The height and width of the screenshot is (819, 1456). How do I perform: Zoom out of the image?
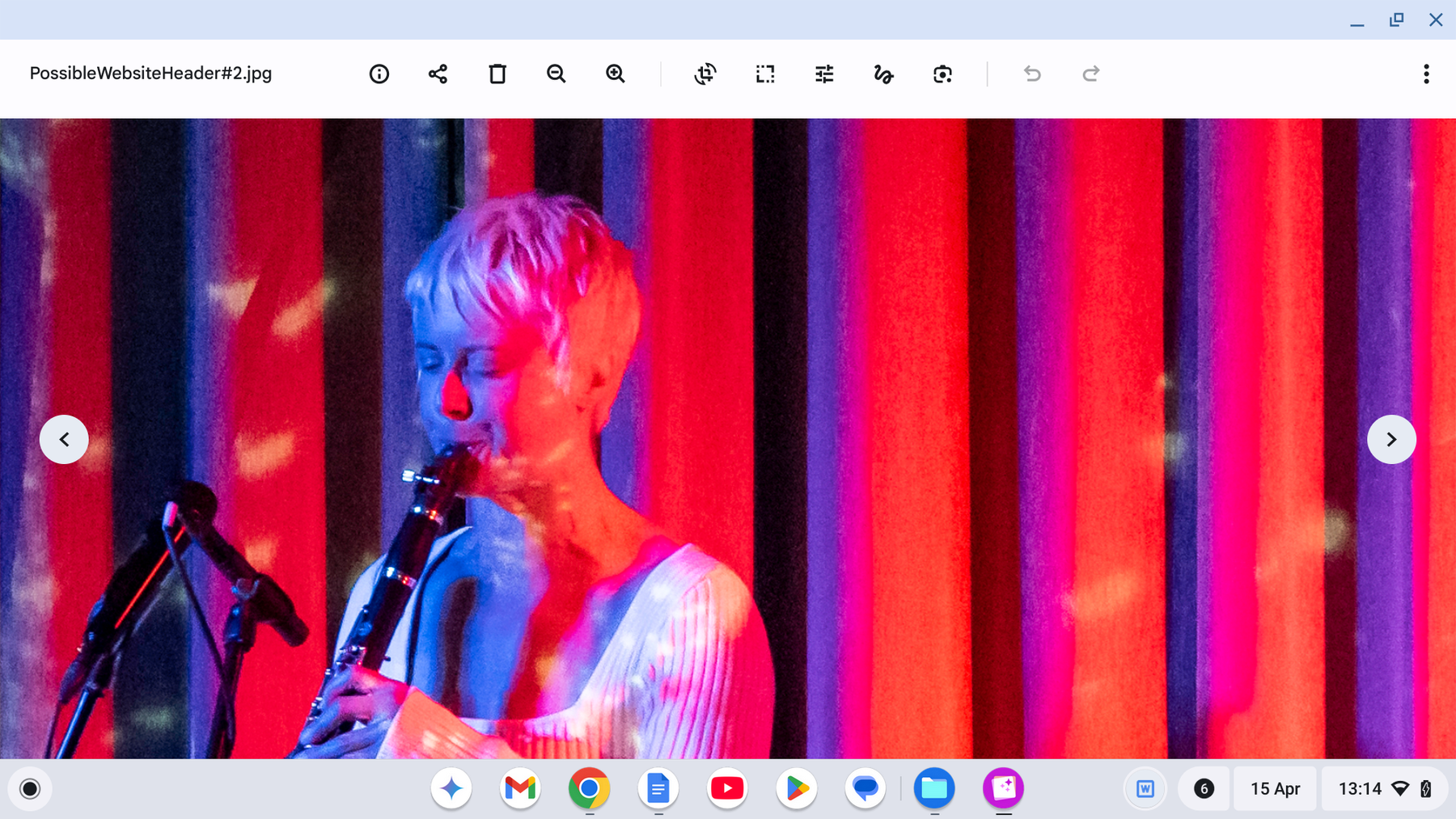(x=556, y=74)
